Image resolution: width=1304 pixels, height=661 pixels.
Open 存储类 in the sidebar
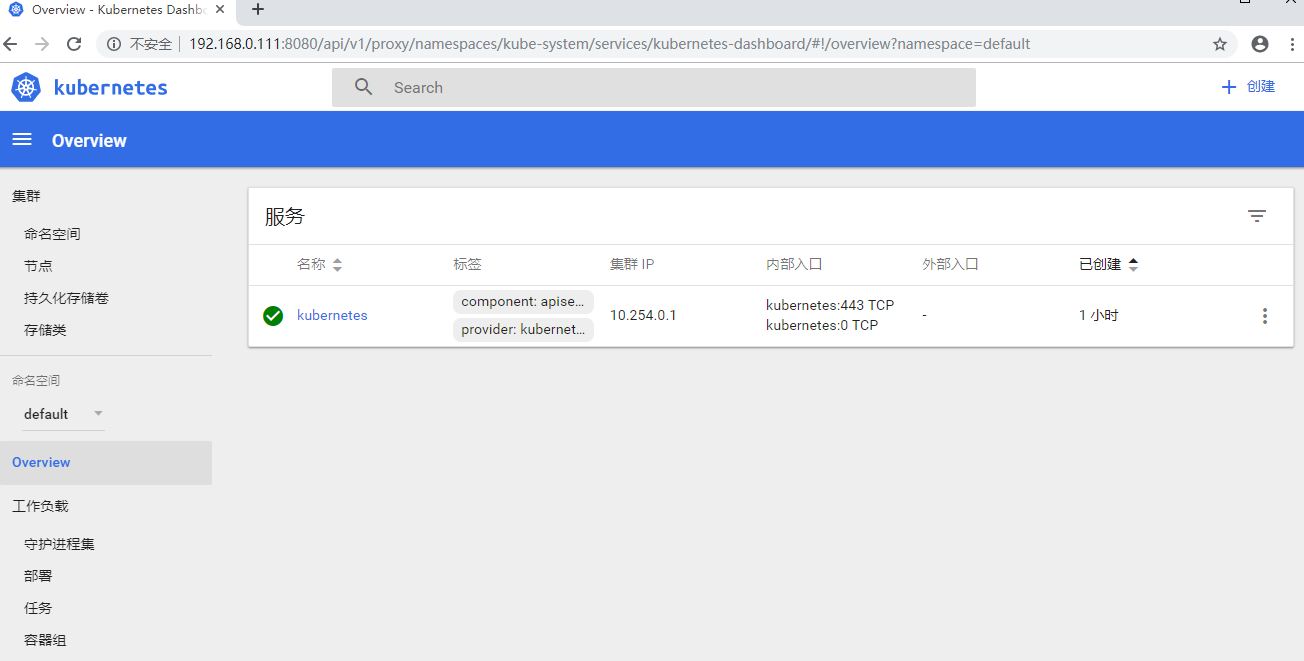45,330
